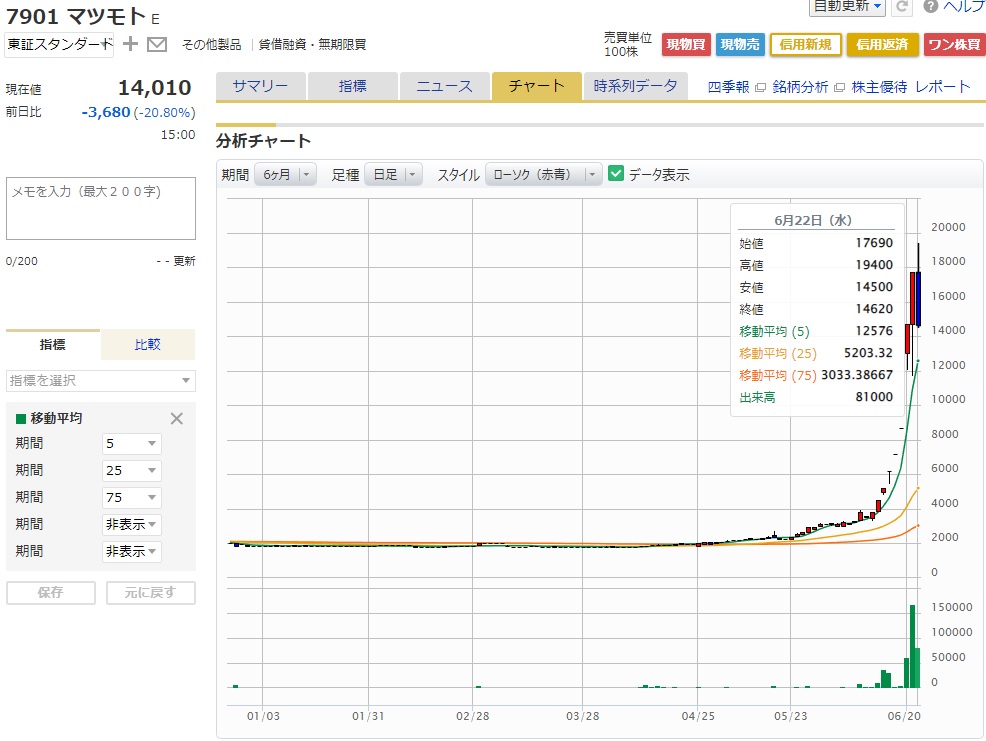The image size is (986, 741).
Task: Open the 銘柄分析 link
Action: (x=800, y=87)
